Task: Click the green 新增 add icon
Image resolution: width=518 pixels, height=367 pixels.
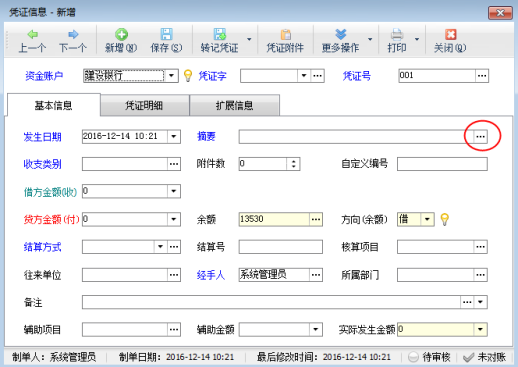Action: pyautogui.click(x=121, y=34)
